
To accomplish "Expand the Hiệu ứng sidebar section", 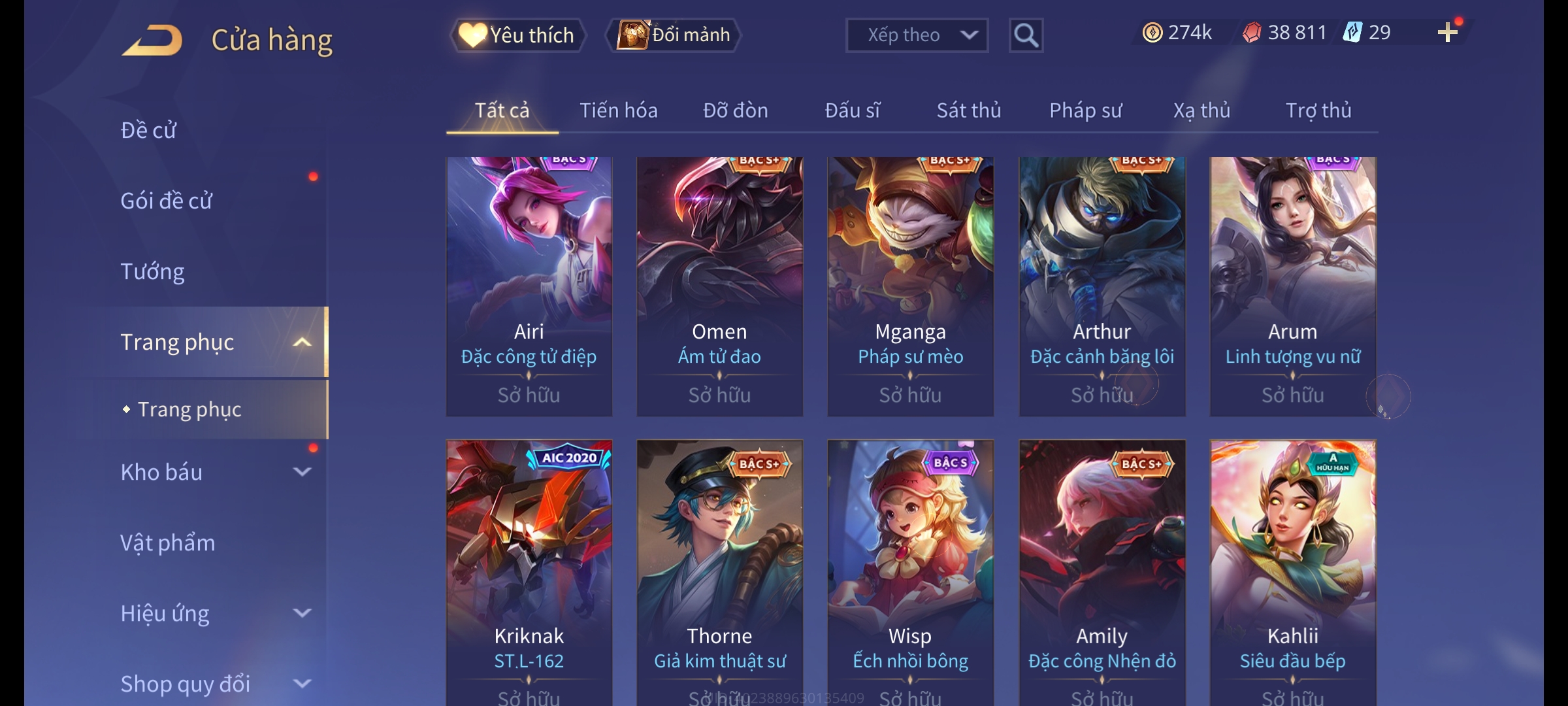I will tap(302, 613).
